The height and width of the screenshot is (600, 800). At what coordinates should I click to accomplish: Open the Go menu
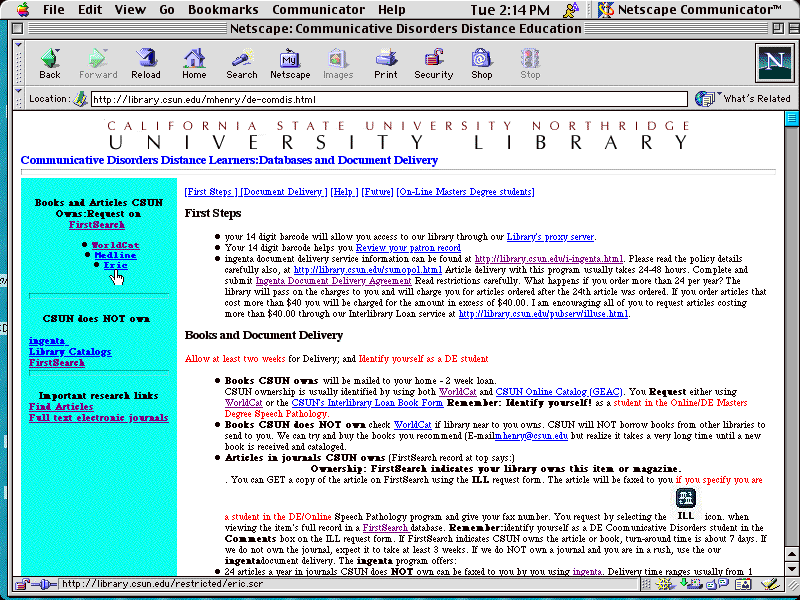coord(166,9)
